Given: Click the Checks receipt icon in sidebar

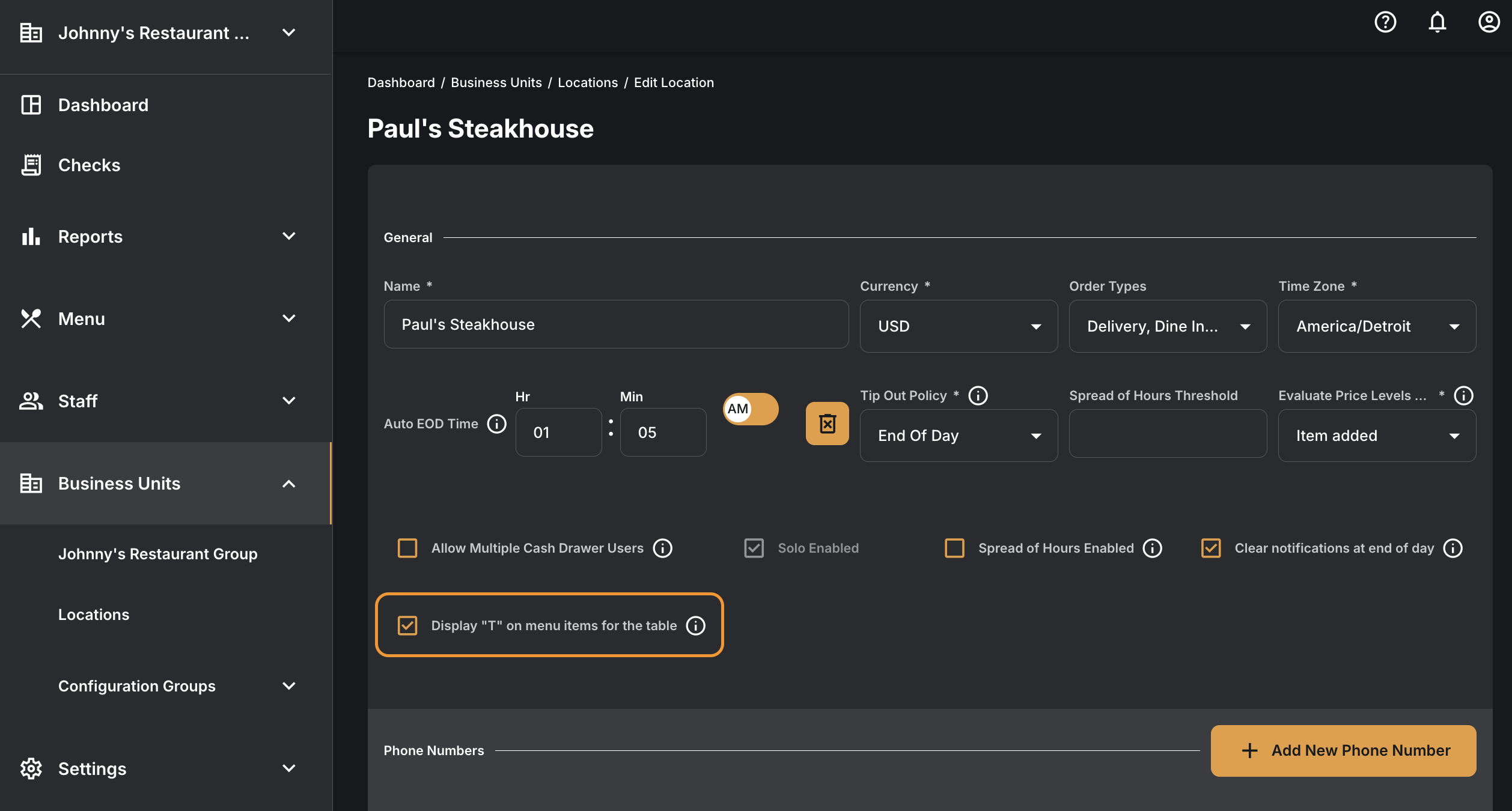Looking at the screenshot, I should click(31, 165).
